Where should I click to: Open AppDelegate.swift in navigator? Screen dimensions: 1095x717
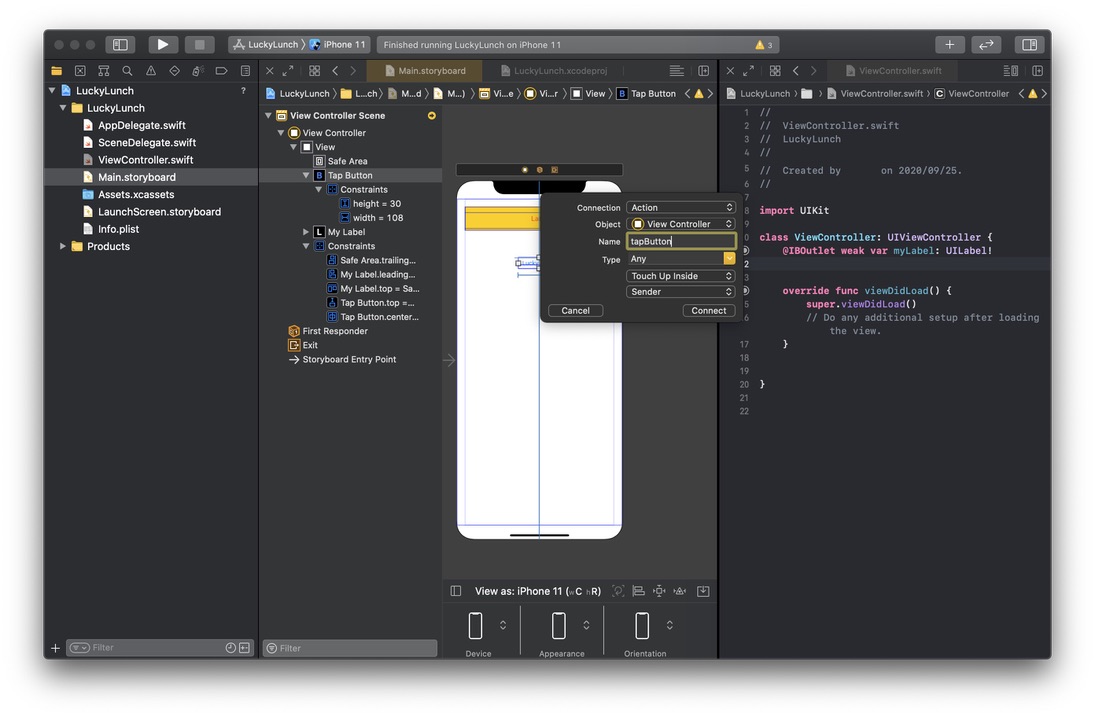tap(142, 125)
